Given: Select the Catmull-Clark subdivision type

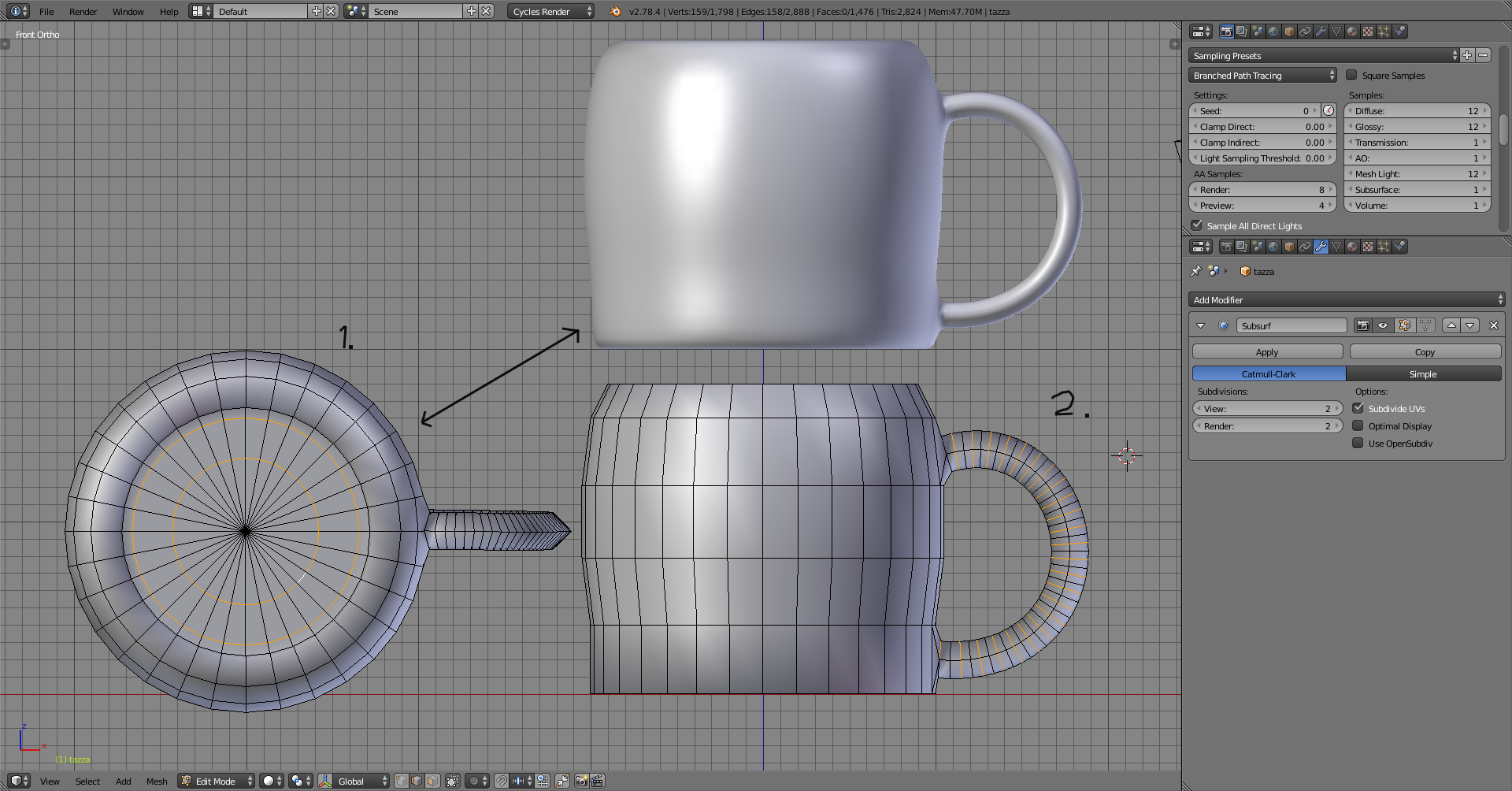Looking at the screenshot, I should tap(1269, 373).
